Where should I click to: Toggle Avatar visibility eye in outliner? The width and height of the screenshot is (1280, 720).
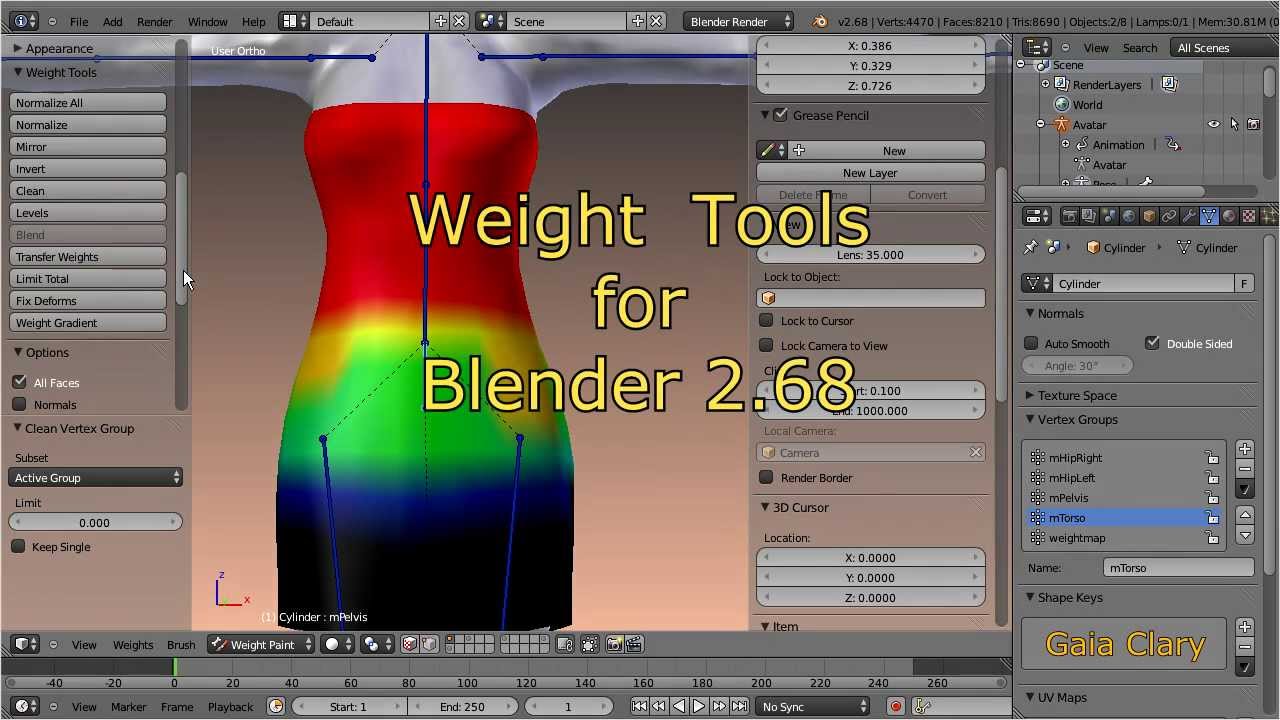click(x=1214, y=125)
